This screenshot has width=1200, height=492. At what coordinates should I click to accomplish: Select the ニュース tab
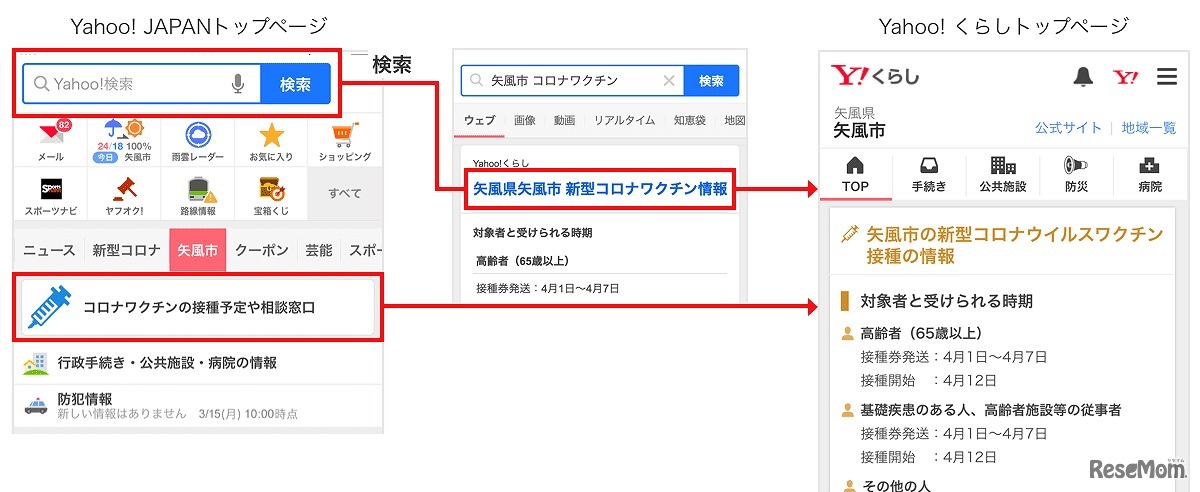pos(49,250)
